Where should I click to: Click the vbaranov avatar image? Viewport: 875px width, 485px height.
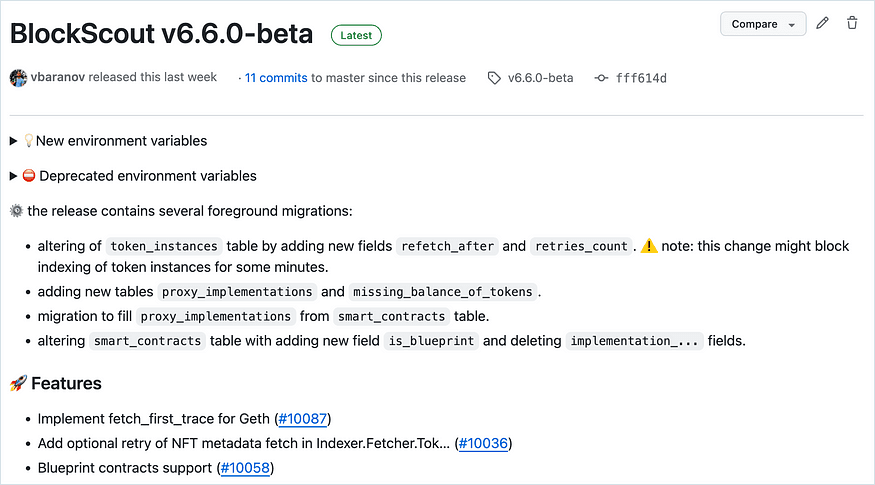[18, 78]
